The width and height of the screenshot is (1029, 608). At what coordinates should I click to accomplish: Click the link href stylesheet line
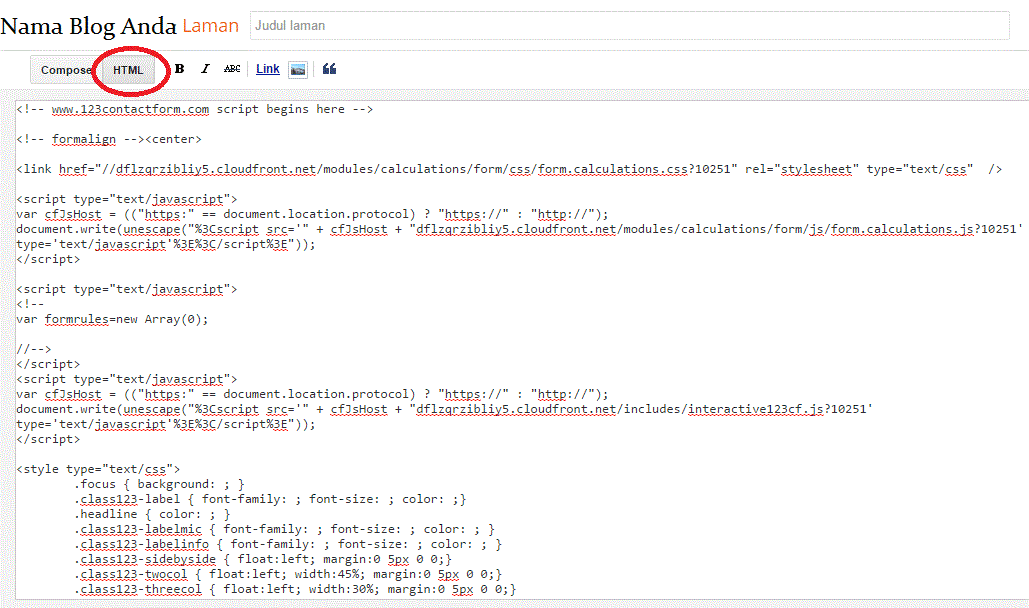coord(509,169)
